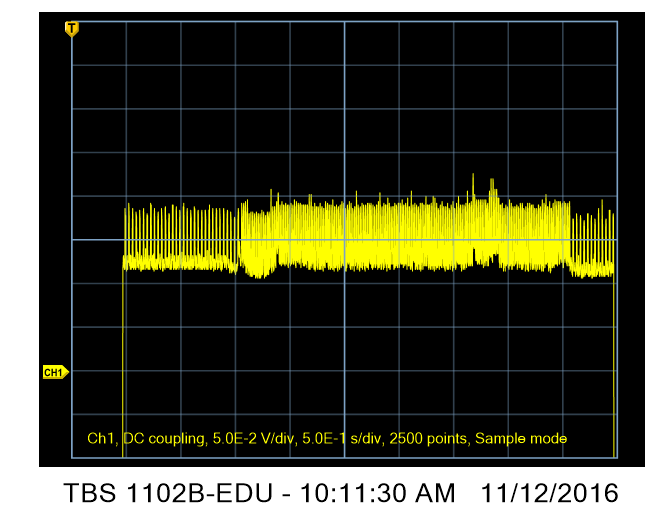The height and width of the screenshot is (519, 666).
Task: Click the '11/12/2016' date text
Action: 549,493
